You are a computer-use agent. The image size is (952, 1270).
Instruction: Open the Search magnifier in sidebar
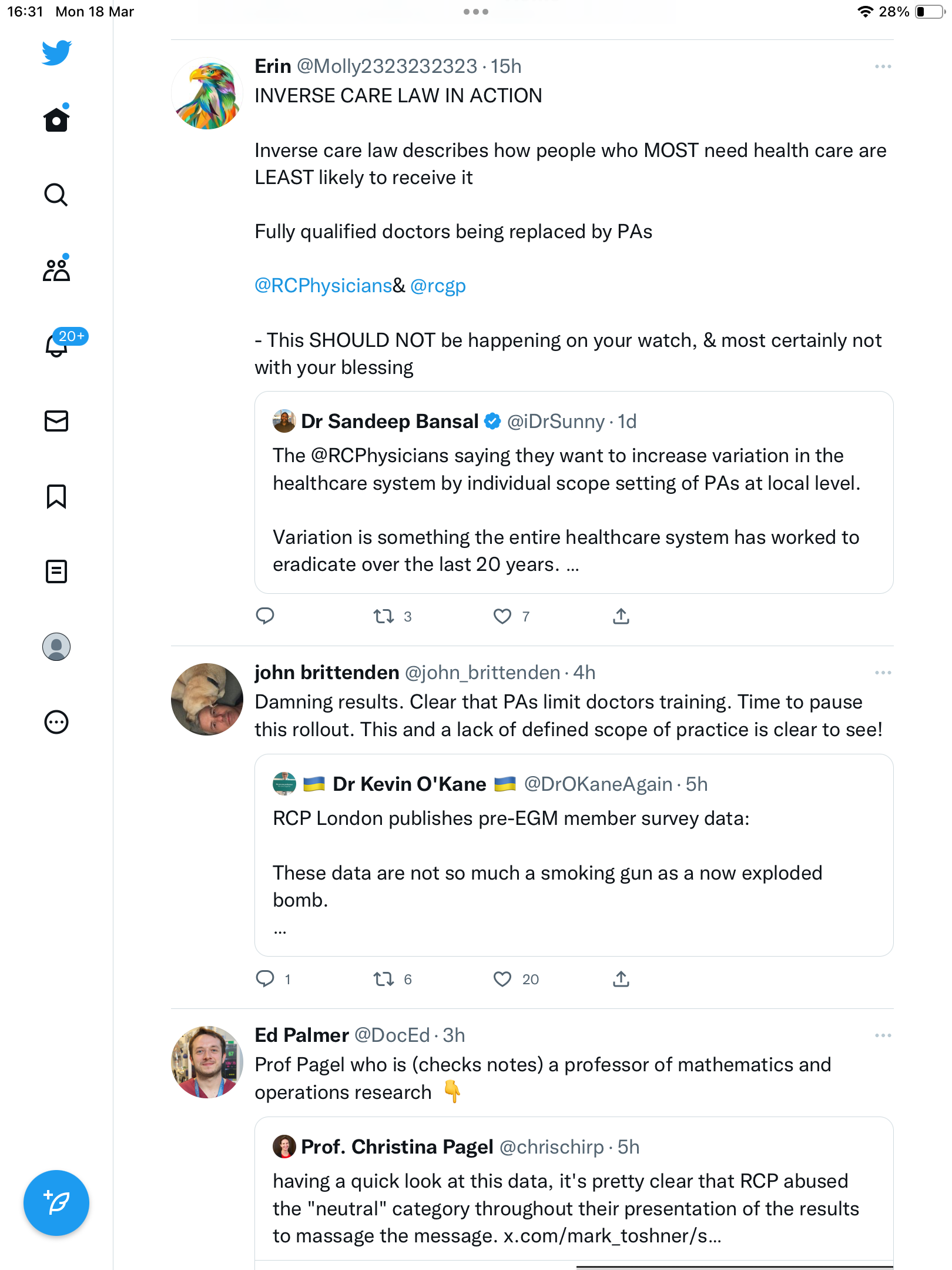(x=56, y=195)
